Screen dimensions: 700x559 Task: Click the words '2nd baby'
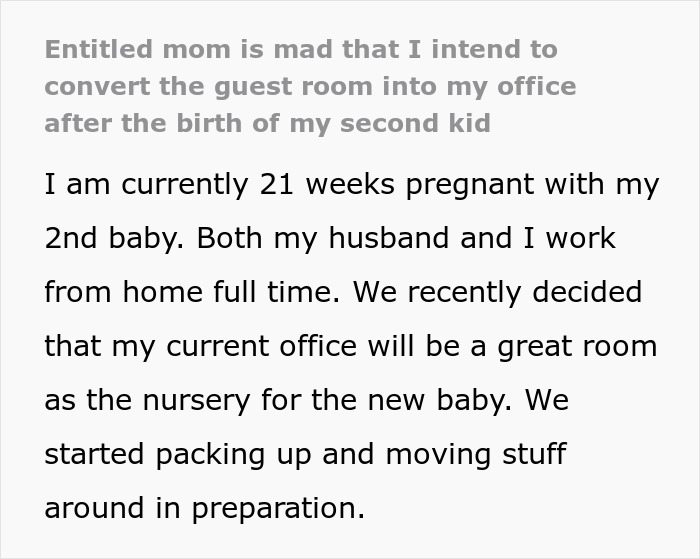click(116, 238)
